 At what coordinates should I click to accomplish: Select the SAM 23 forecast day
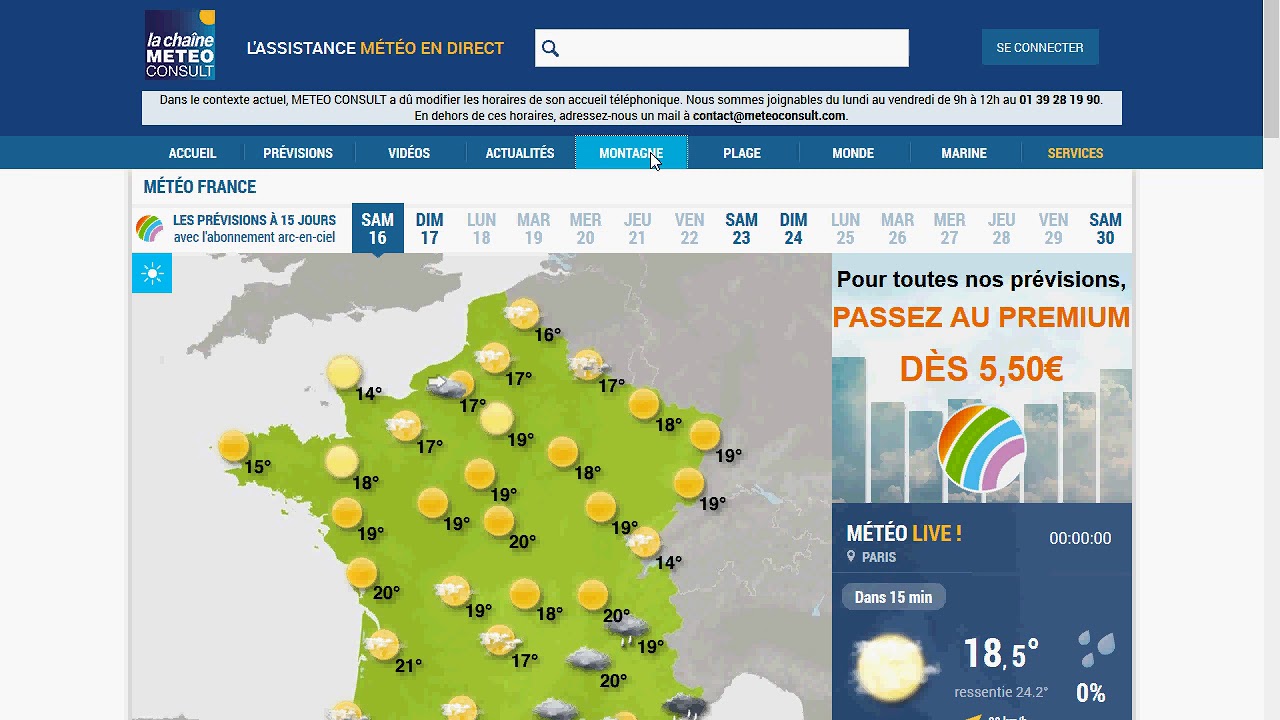click(742, 228)
